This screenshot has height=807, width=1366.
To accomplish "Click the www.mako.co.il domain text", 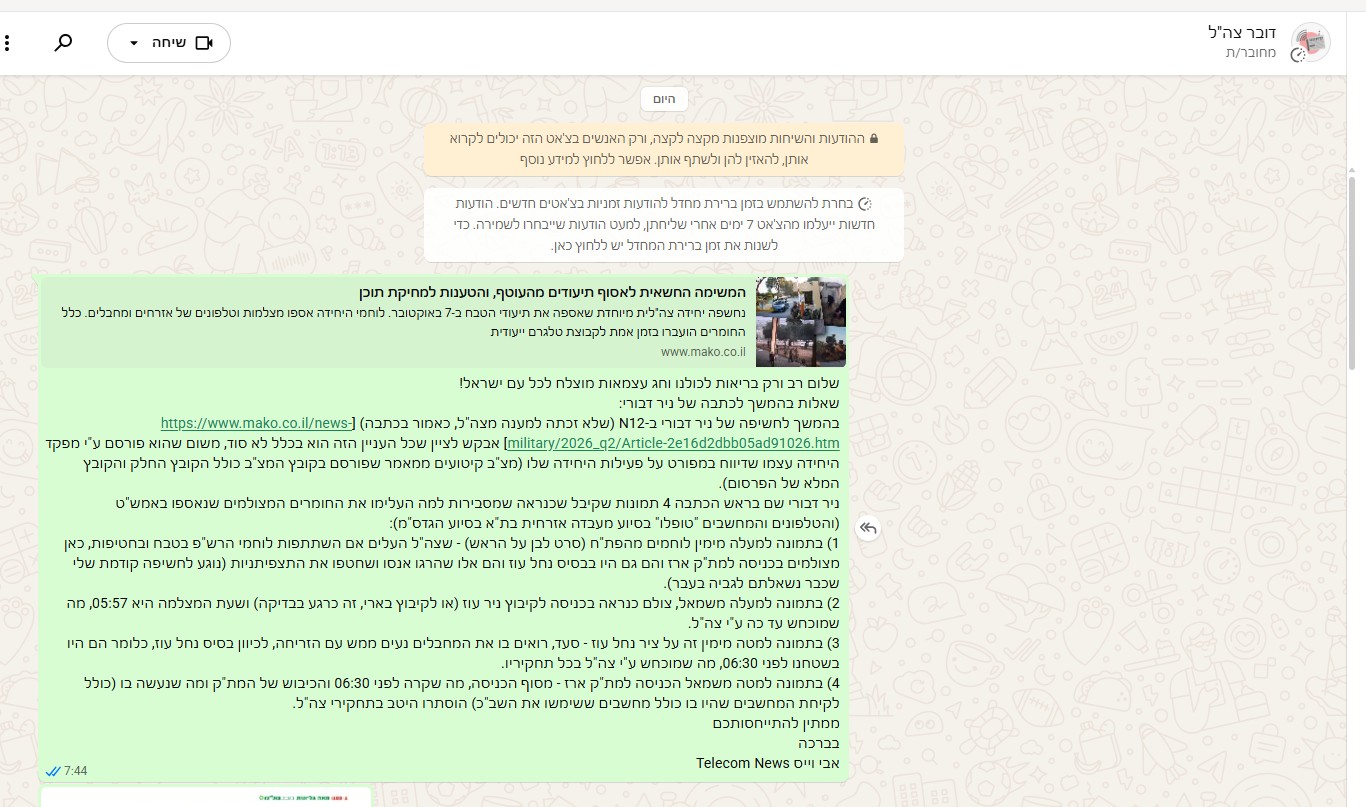I will click(703, 351).
